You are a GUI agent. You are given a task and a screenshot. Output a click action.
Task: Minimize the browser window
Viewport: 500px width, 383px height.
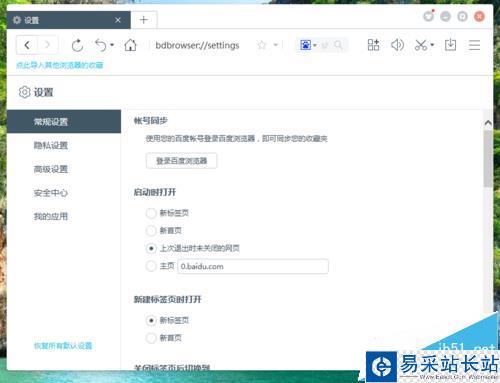[446, 16]
